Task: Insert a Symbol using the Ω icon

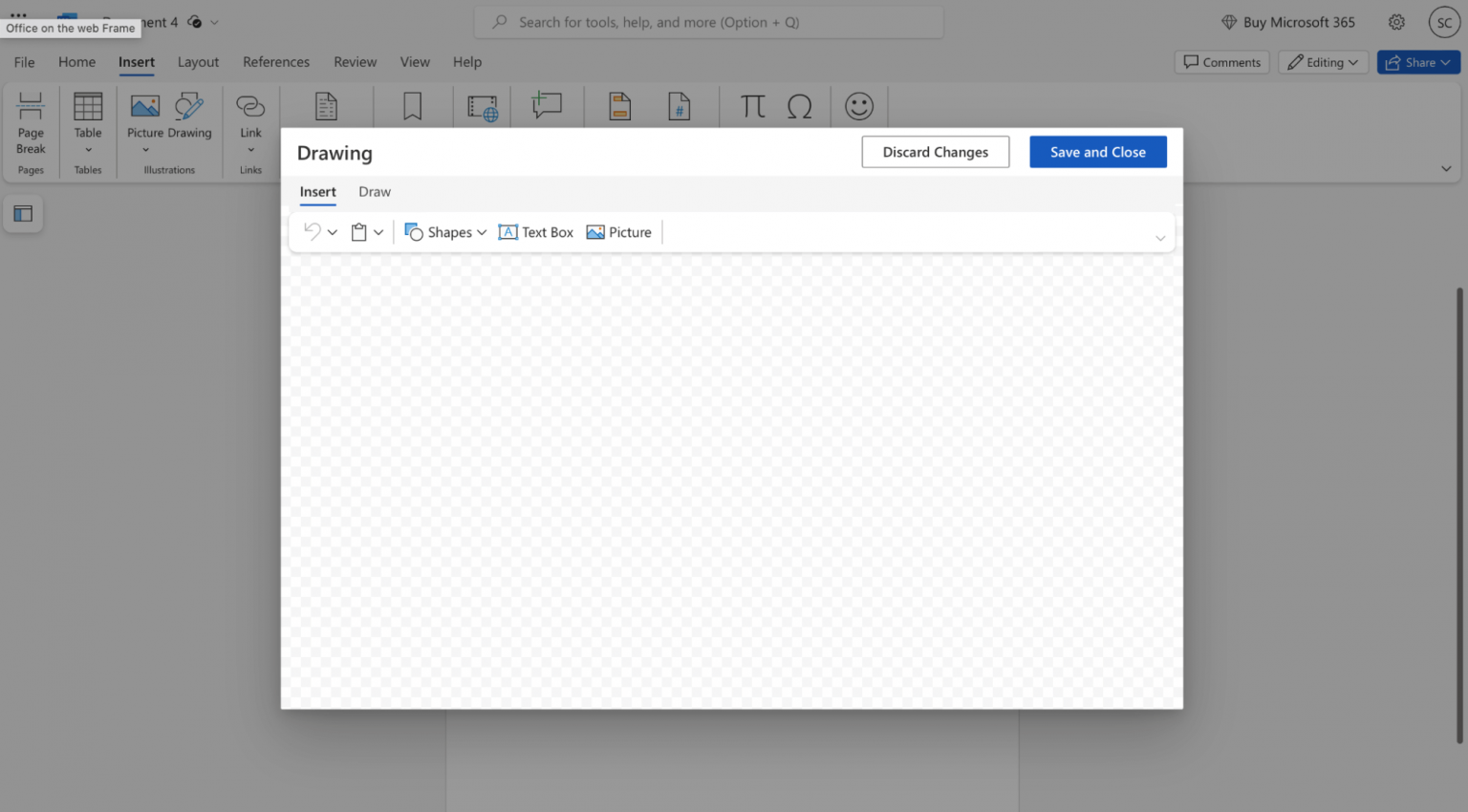Action: pos(800,106)
